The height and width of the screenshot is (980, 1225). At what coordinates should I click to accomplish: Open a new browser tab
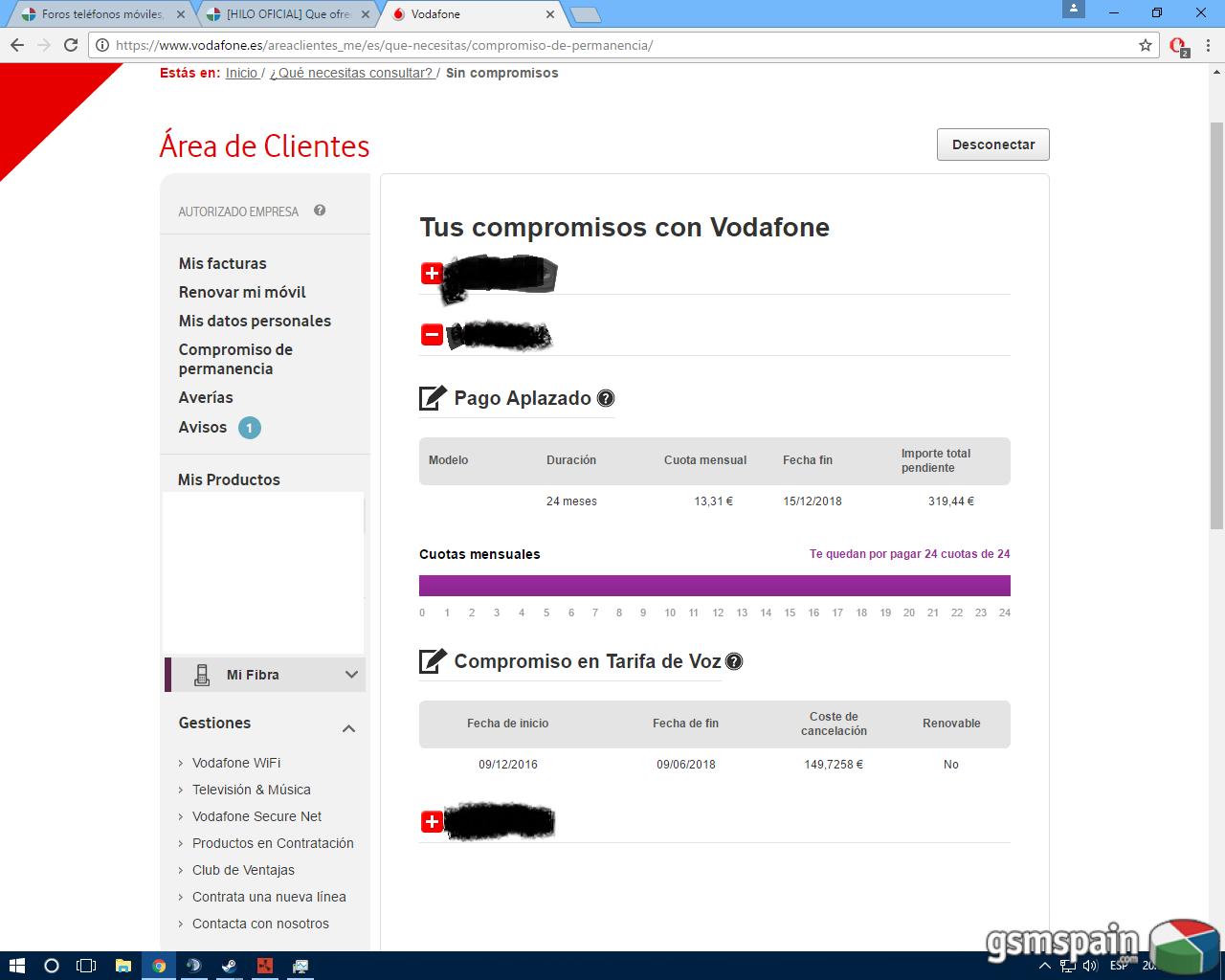click(585, 14)
